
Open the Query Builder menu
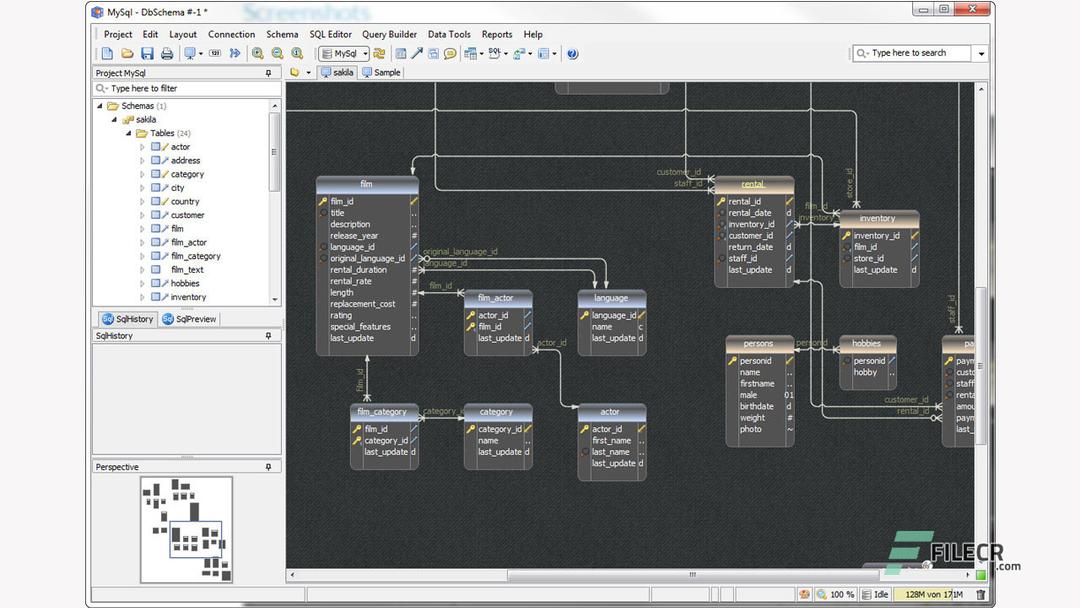click(389, 34)
